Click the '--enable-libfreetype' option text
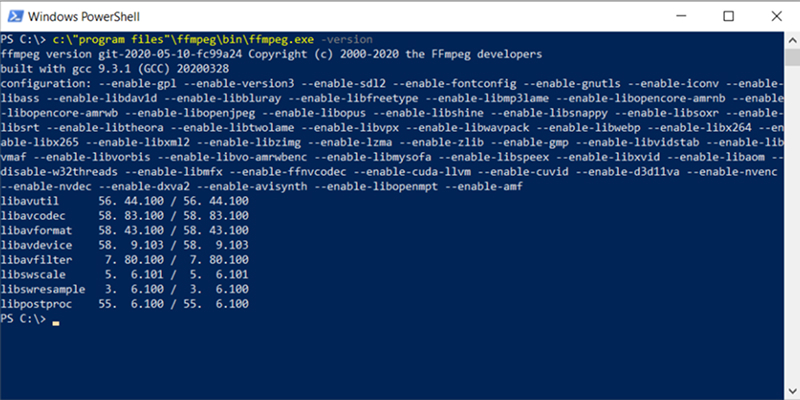 pyautogui.click(x=351, y=98)
